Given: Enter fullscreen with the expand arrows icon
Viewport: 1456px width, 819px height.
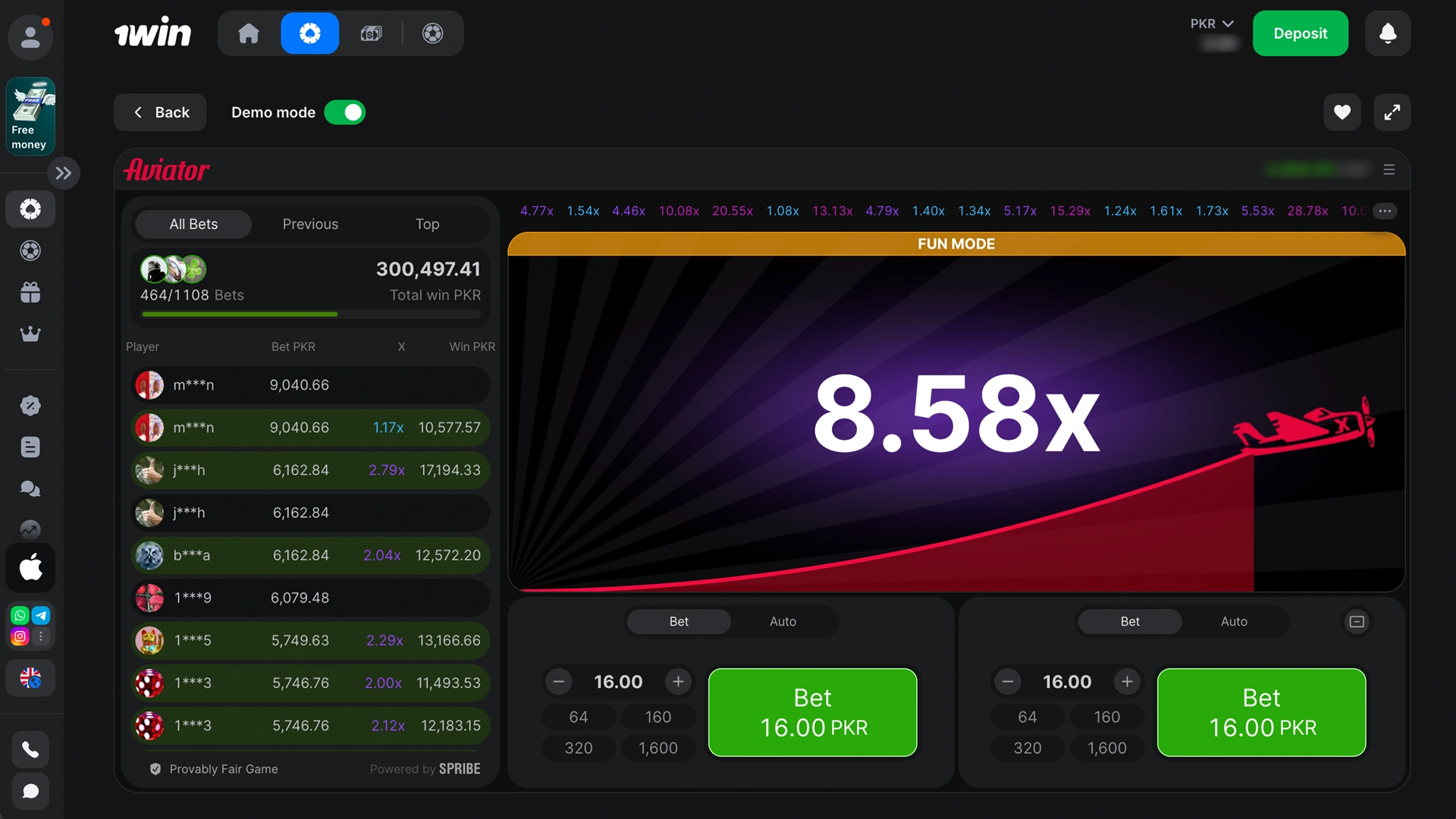Looking at the screenshot, I should (x=1392, y=112).
